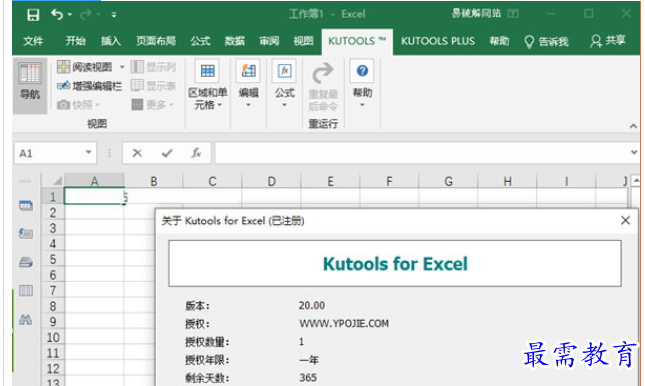Customize the Quick Access Toolbar dropdown
This screenshot has width=645, height=386.
coord(114,15)
